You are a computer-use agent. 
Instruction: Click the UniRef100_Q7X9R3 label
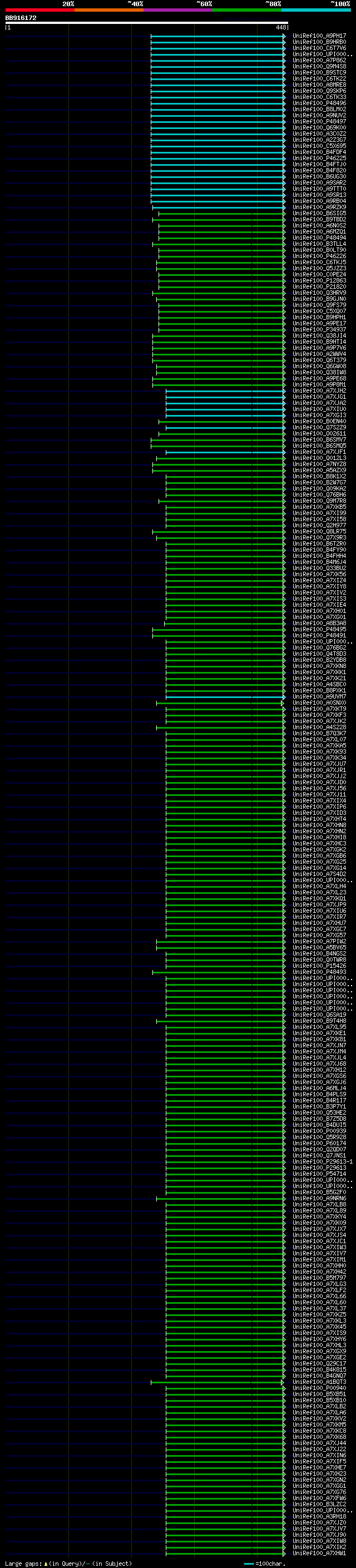pos(319,537)
